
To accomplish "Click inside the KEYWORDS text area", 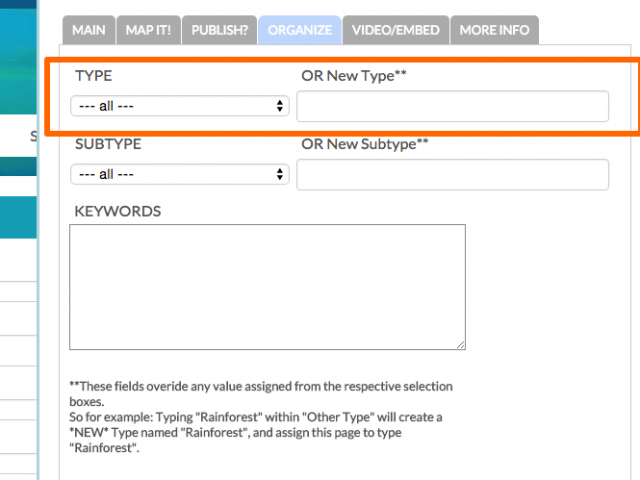I will coord(267,287).
